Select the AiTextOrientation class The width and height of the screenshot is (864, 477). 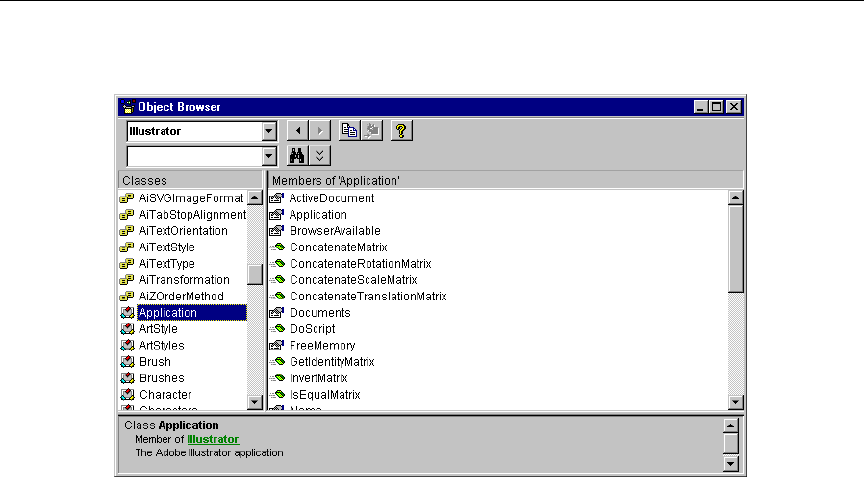point(183,231)
